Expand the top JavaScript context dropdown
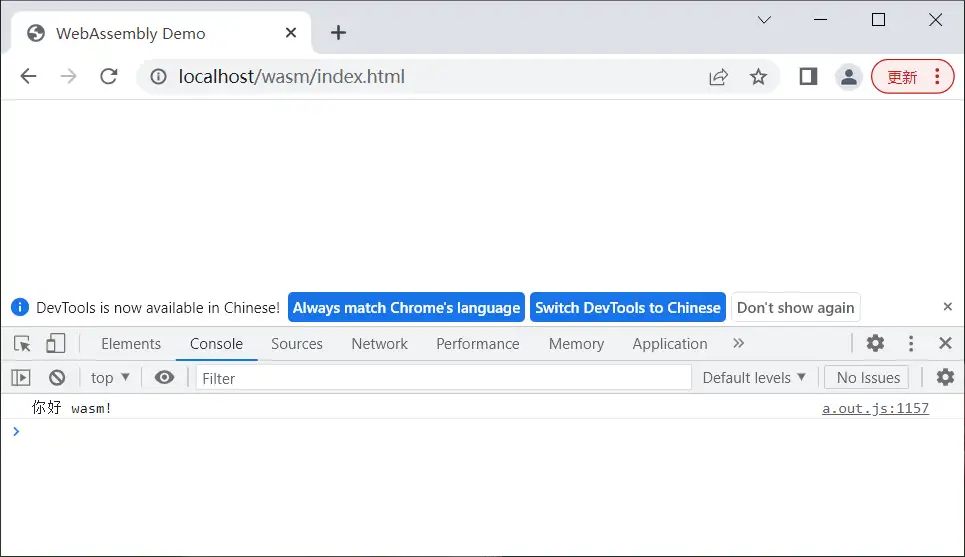The width and height of the screenshot is (965, 557). (x=110, y=378)
